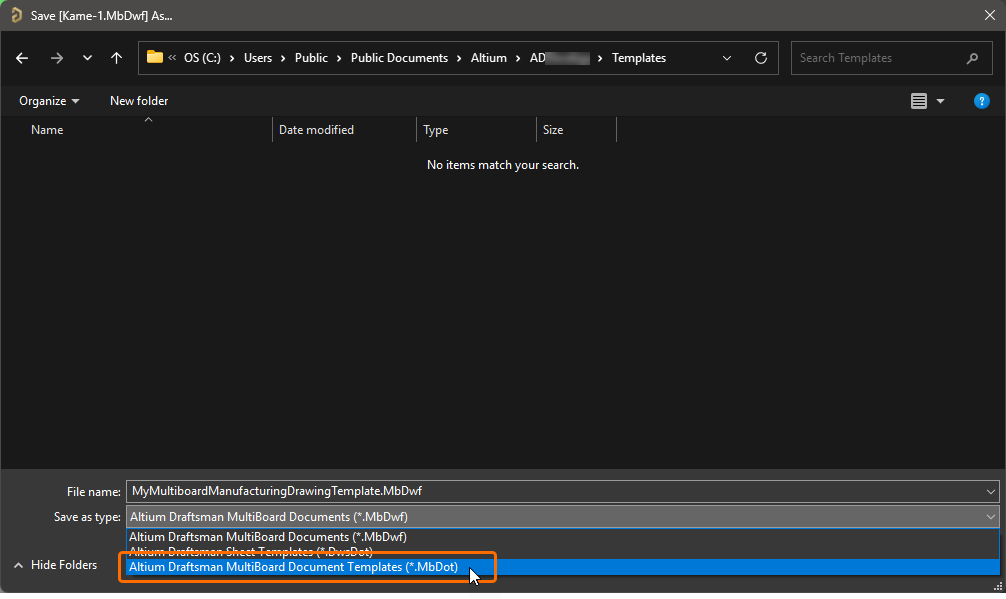Expand the address bar history dropdown
Screen dimensions: 1006x599
(727, 58)
